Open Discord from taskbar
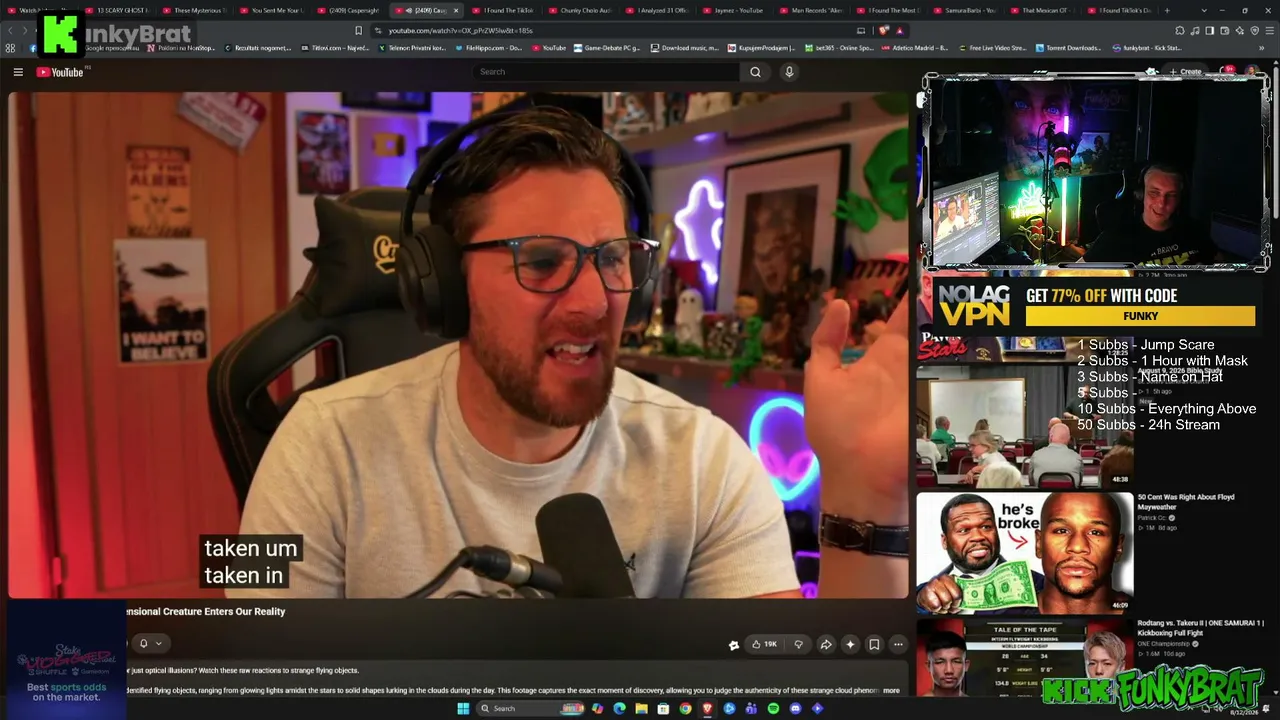Screen dimensions: 1280x720 pyautogui.click(x=795, y=709)
